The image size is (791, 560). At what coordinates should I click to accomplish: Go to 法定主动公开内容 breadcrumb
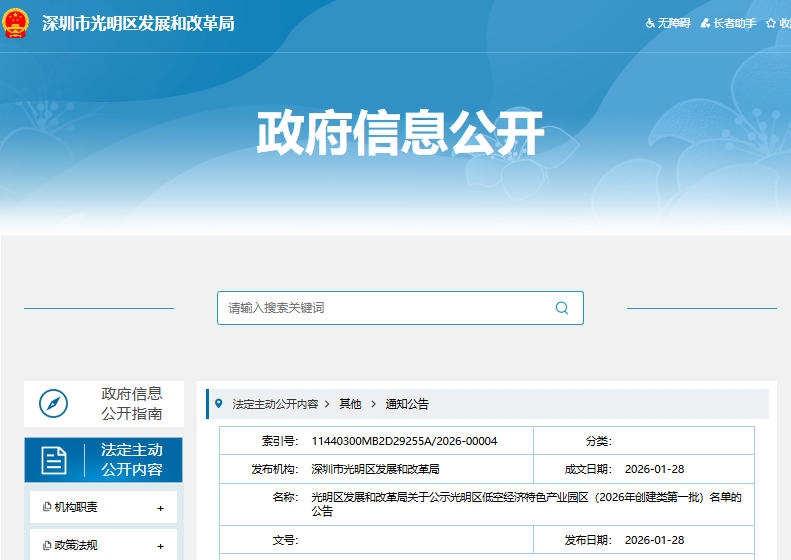[x=275, y=404]
